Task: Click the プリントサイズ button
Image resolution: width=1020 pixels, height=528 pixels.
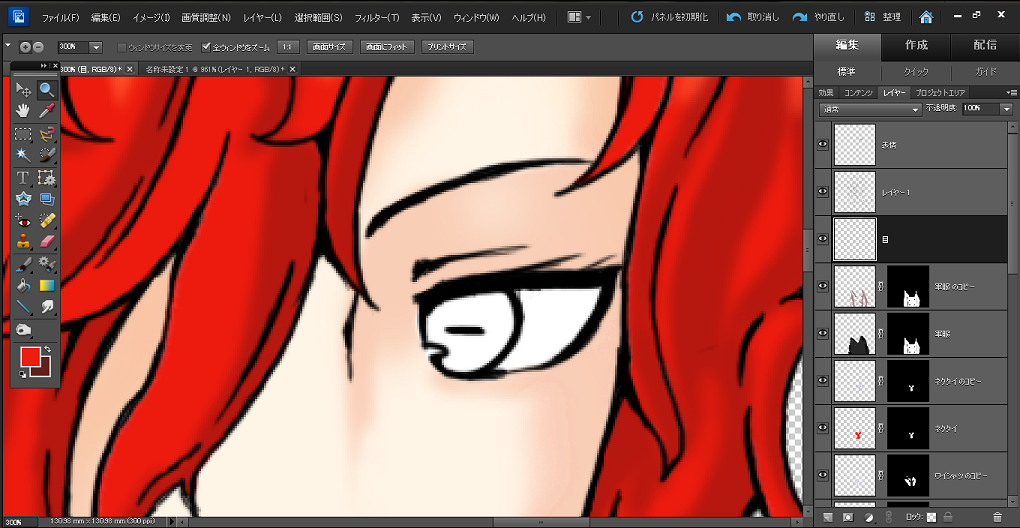Action: (x=448, y=47)
